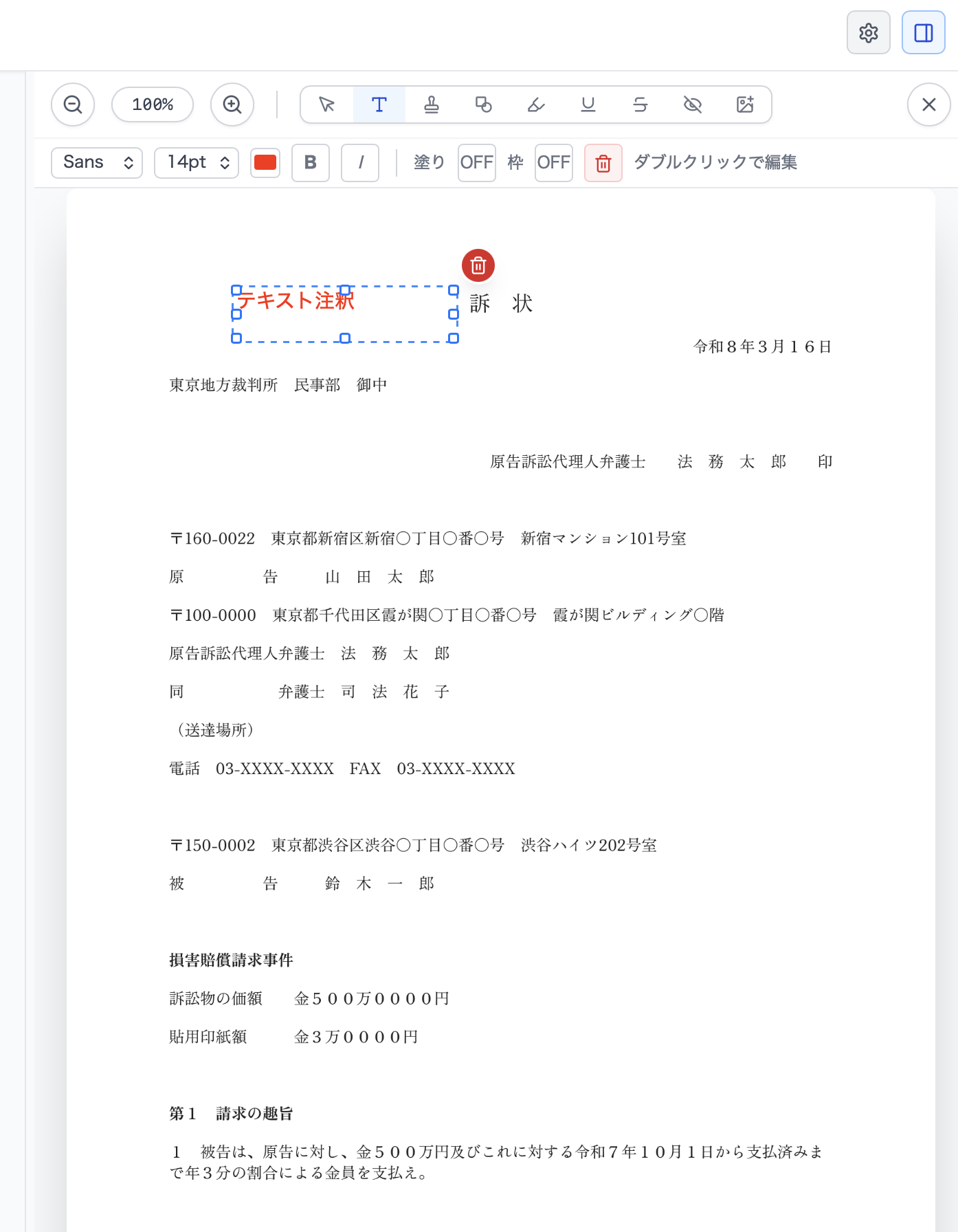Click the 同 弁護士 司法花子 line
The image size is (958, 1232).
pyautogui.click(x=309, y=692)
